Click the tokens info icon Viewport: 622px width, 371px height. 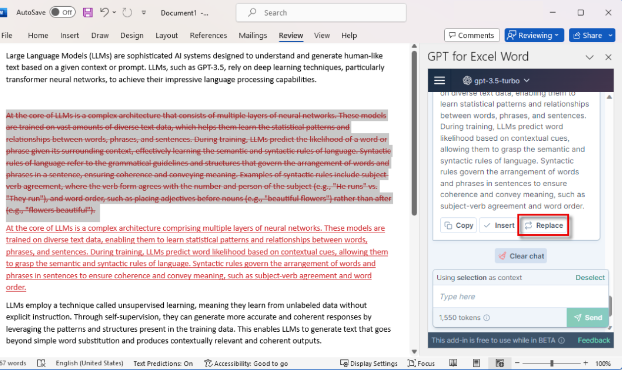[x=486, y=317]
